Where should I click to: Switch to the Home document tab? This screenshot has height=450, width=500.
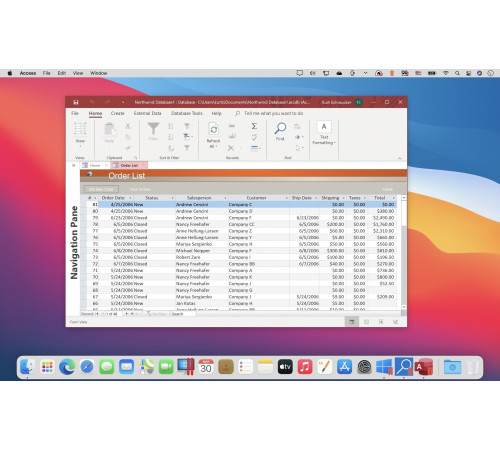point(95,165)
